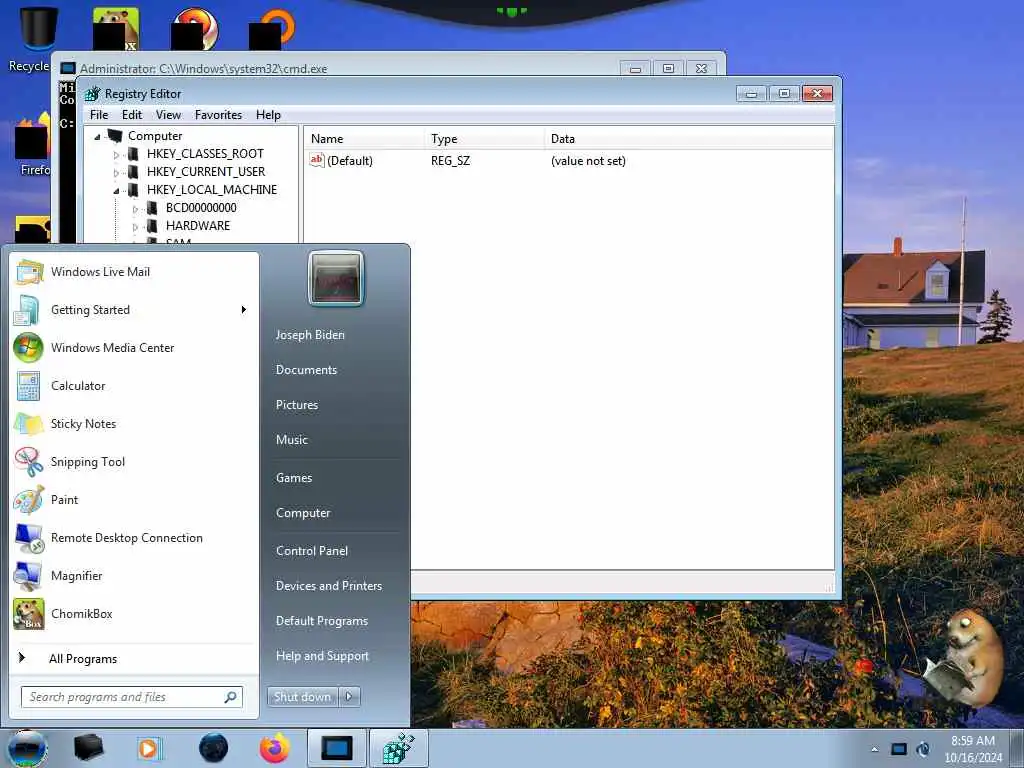The image size is (1024, 768).
Task: Open the Favorites menu
Action: coord(218,115)
